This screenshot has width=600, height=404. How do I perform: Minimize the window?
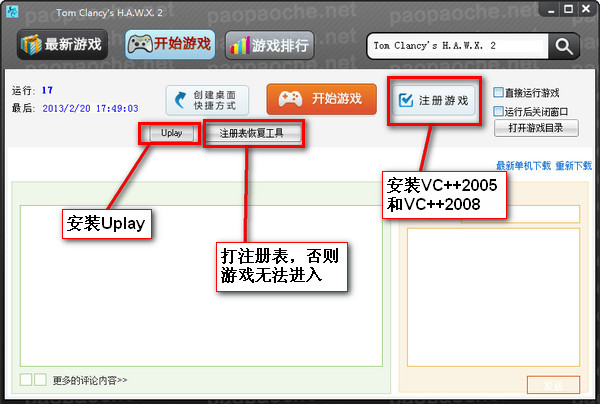point(551,10)
